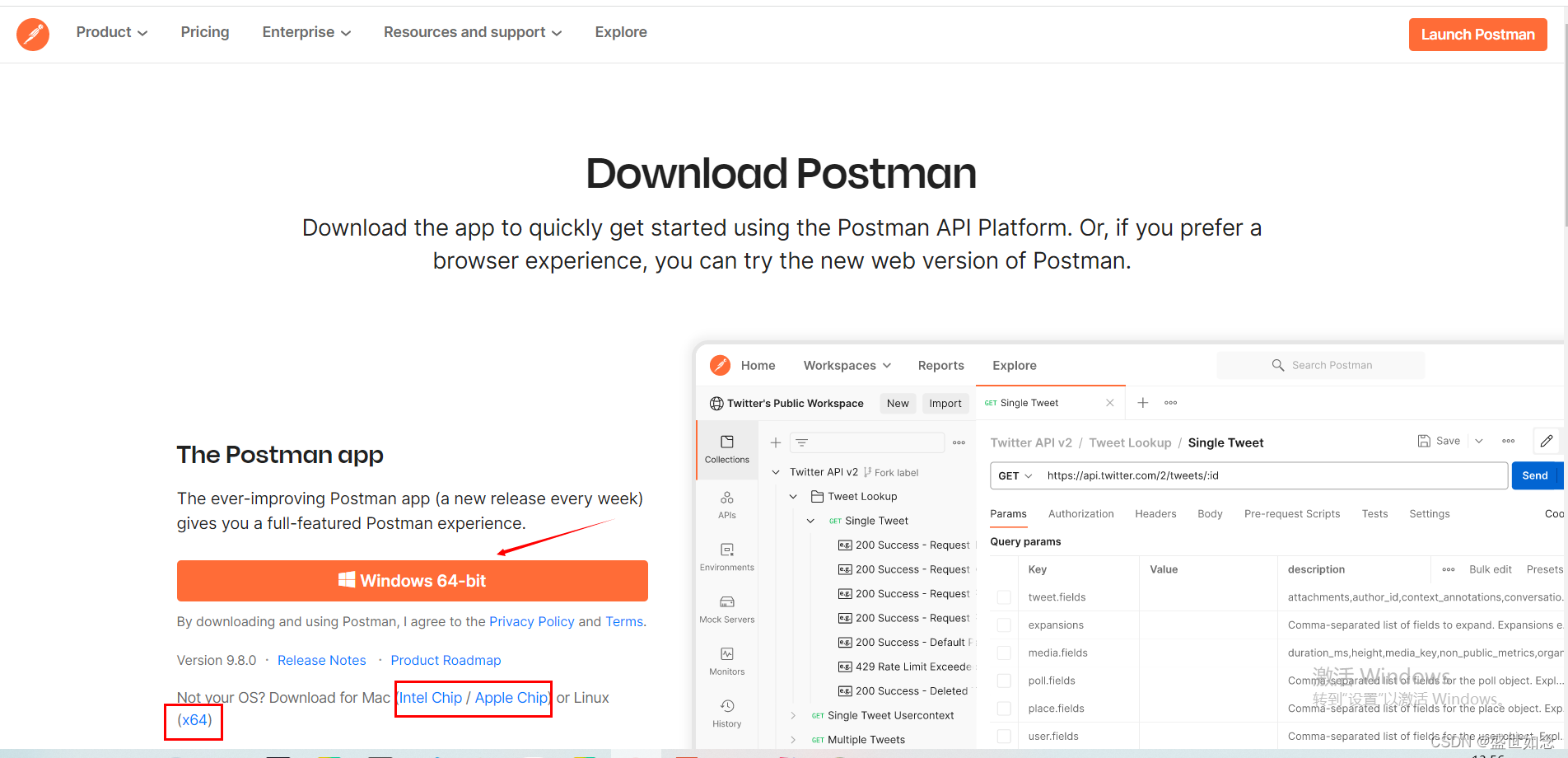
Task: Download for Mac Intel Chip
Action: coord(431,698)
